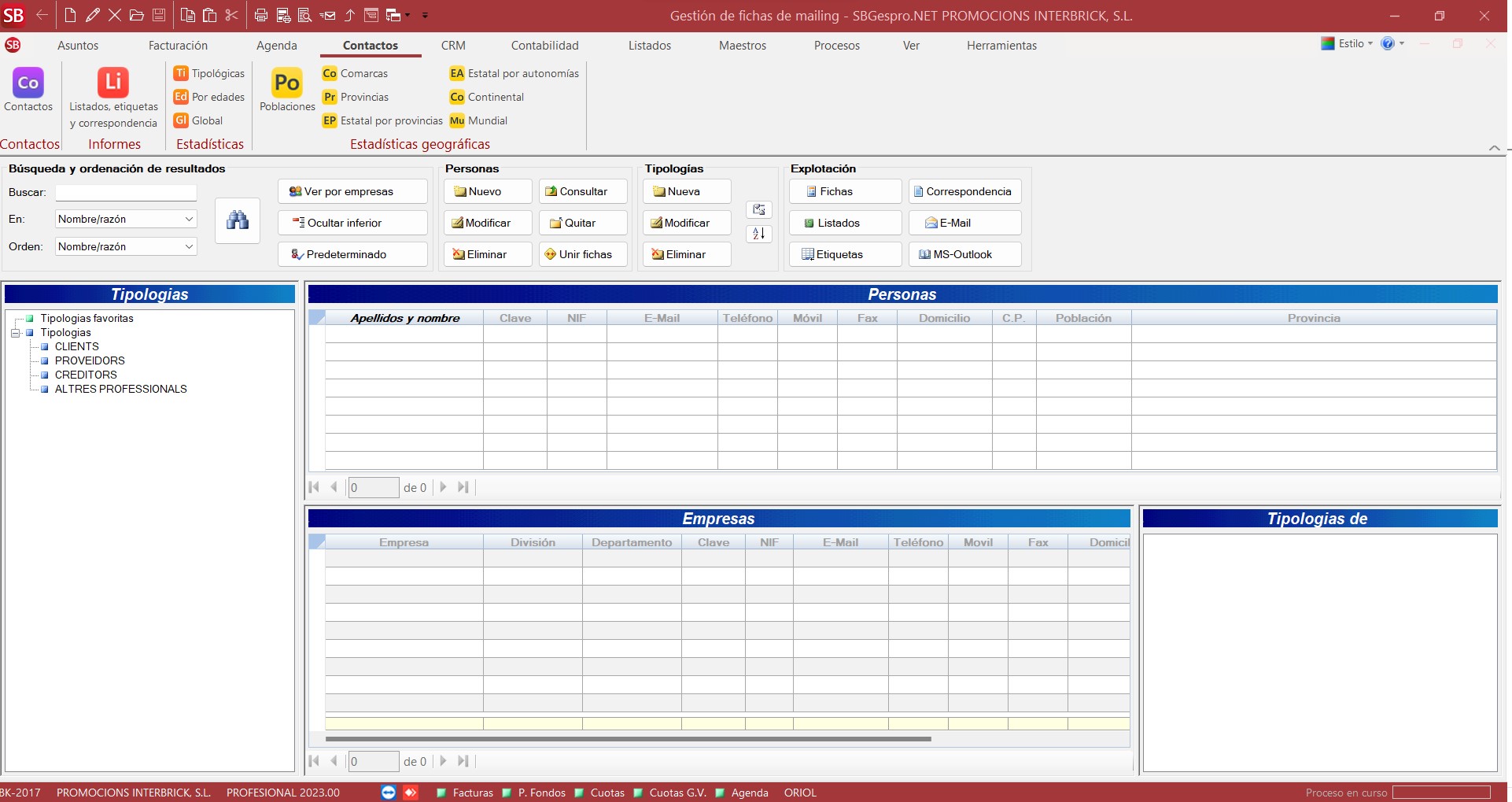Open the Facturación menu tab
1512x802 pixels.
click(178, 46)
